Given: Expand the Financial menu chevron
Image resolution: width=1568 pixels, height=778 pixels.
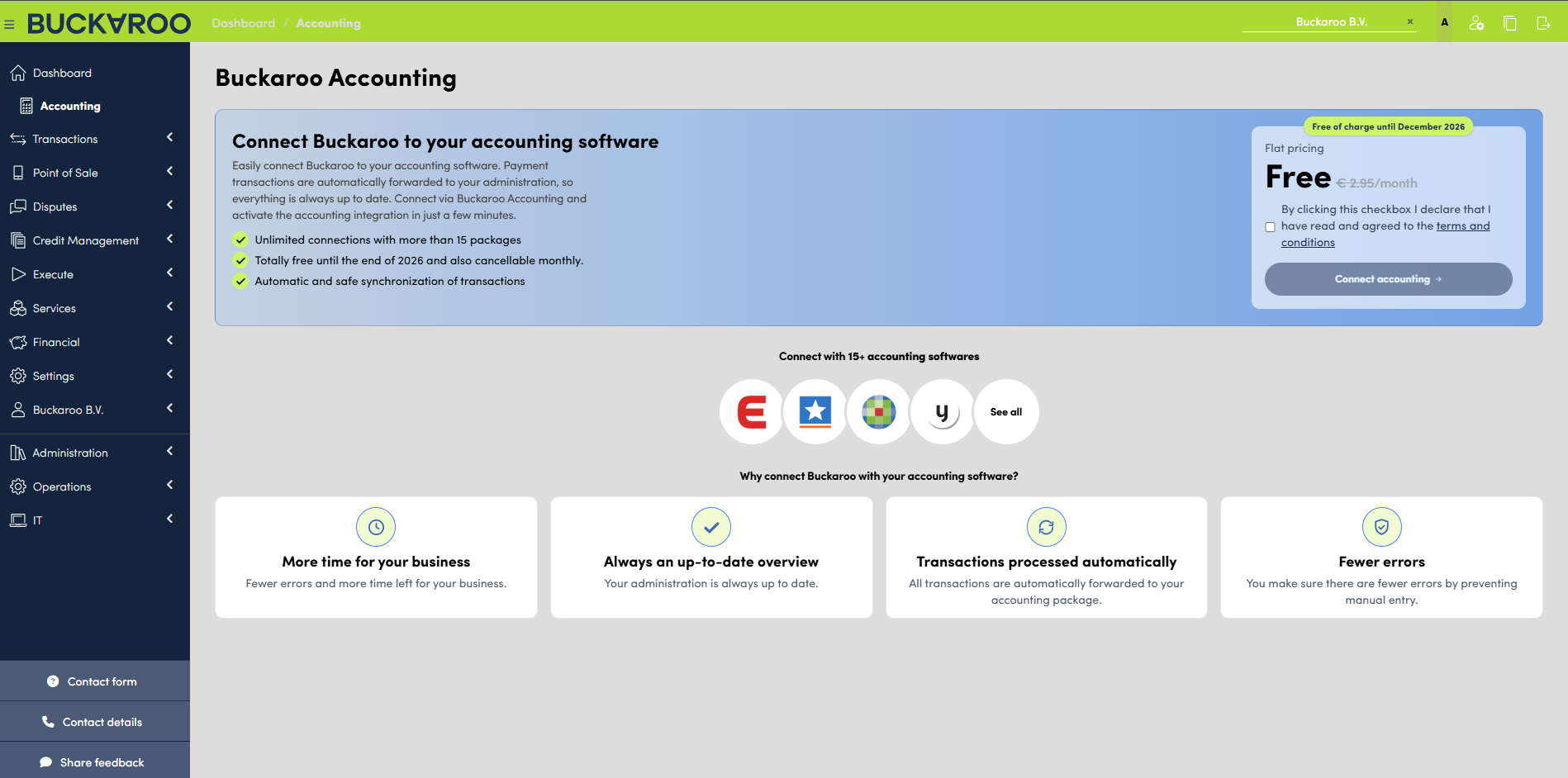Looking at the screenshot, I should 170,340.
